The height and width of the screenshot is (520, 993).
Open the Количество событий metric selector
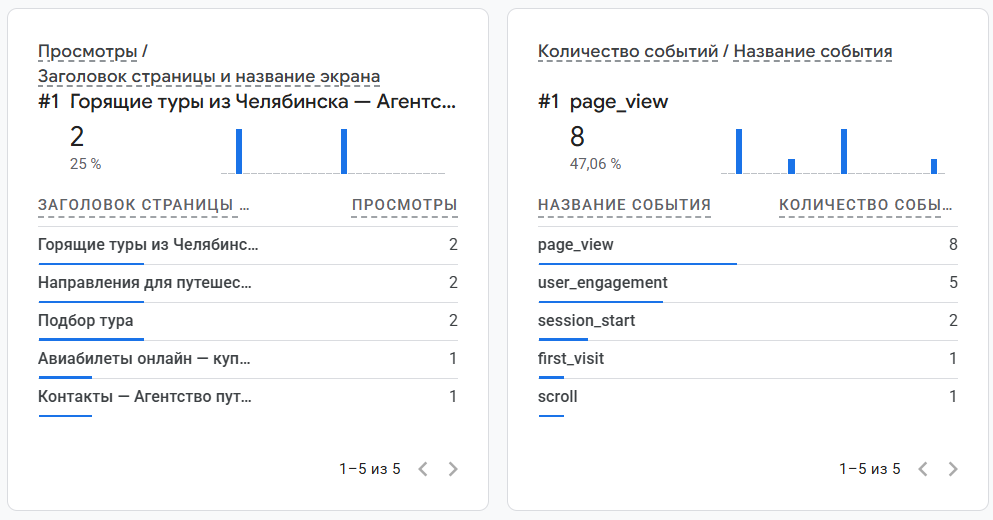pyautogui.click(x=628, y=51)
